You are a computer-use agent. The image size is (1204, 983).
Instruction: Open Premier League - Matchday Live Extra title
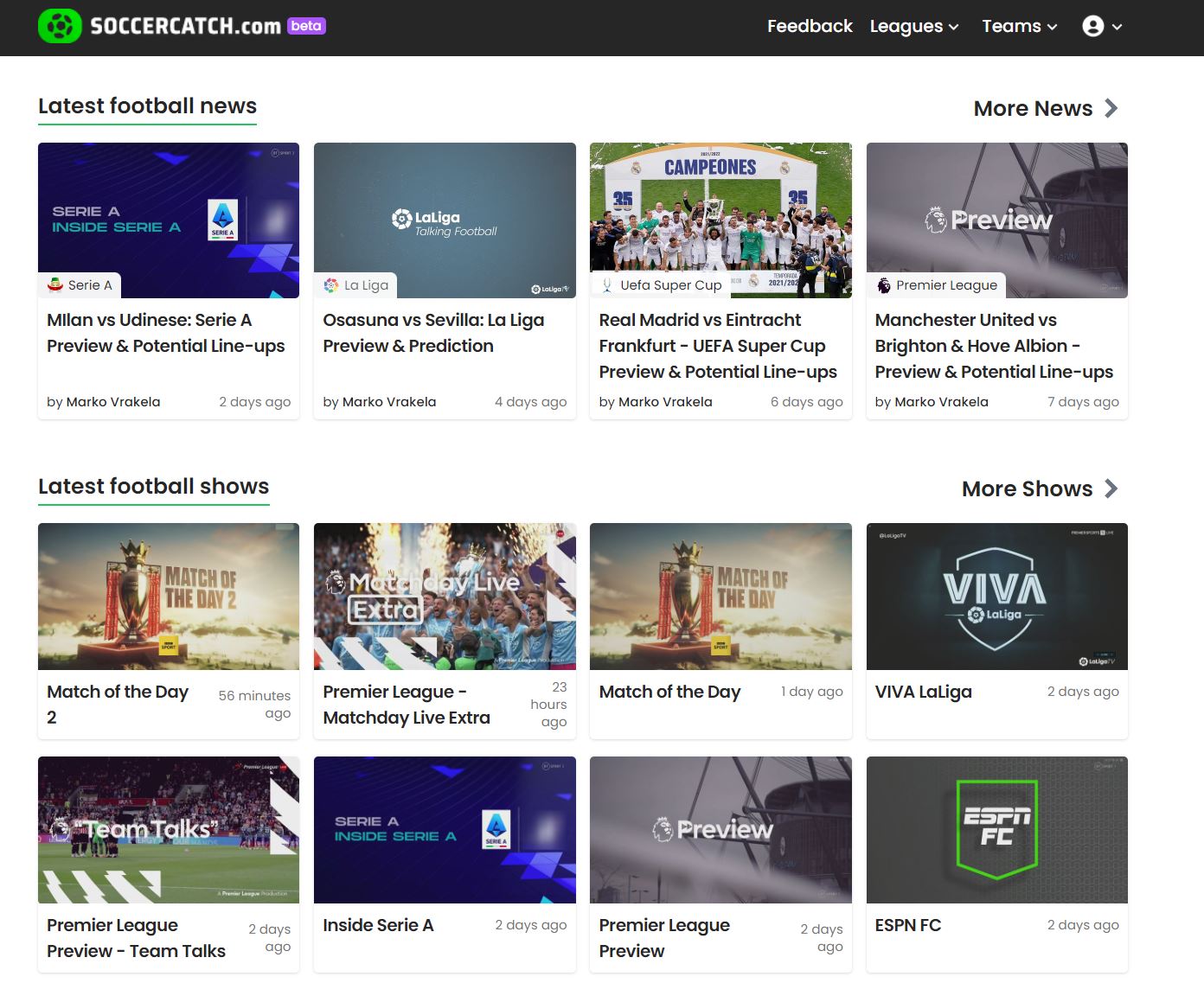pos(407,705)
